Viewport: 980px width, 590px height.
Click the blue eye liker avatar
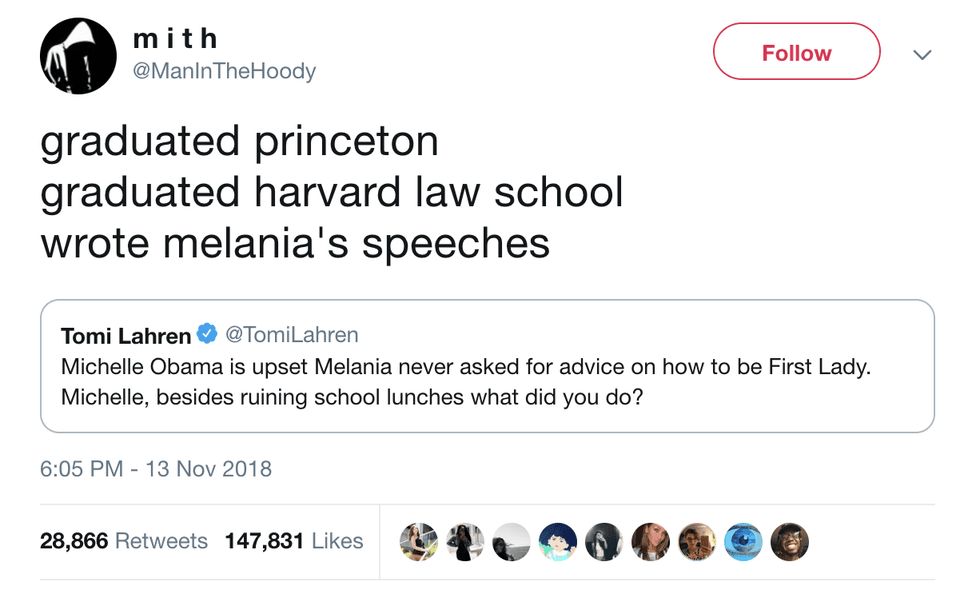point(743,541)
